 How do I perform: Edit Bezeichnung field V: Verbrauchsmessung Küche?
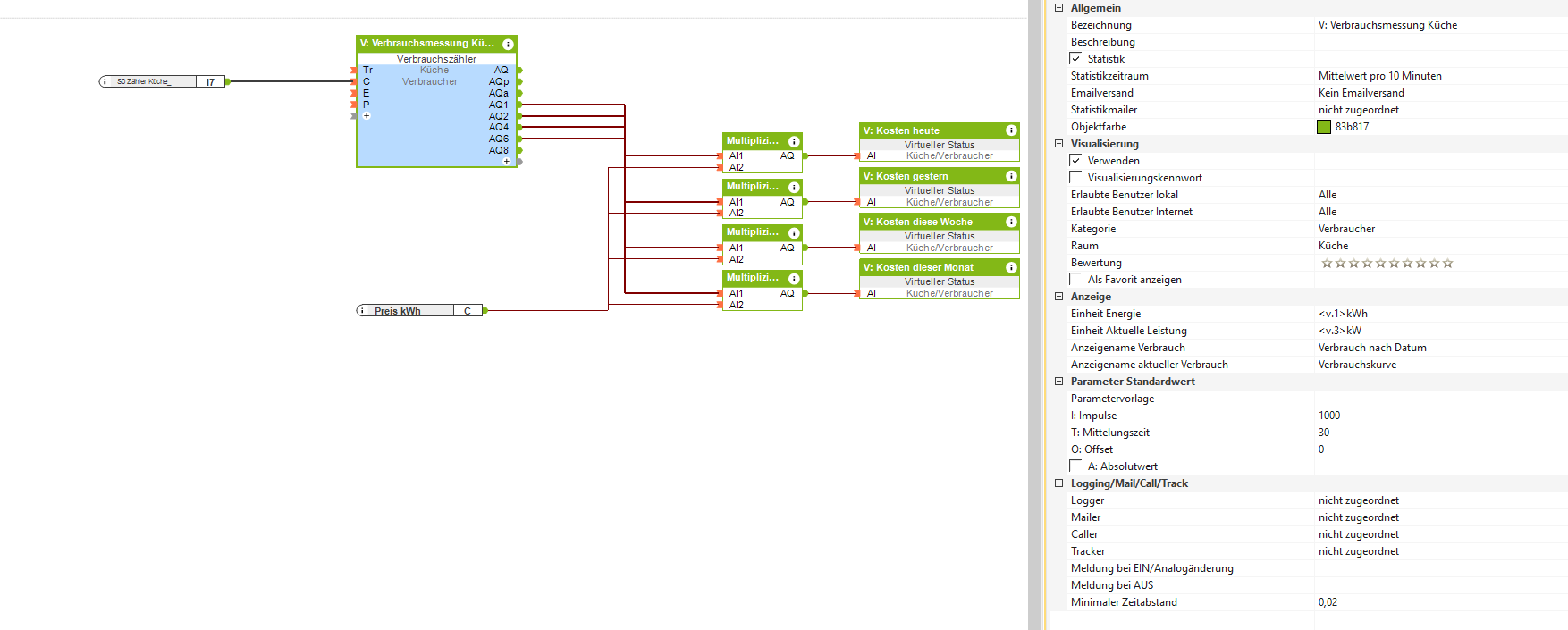point(1441,25)
